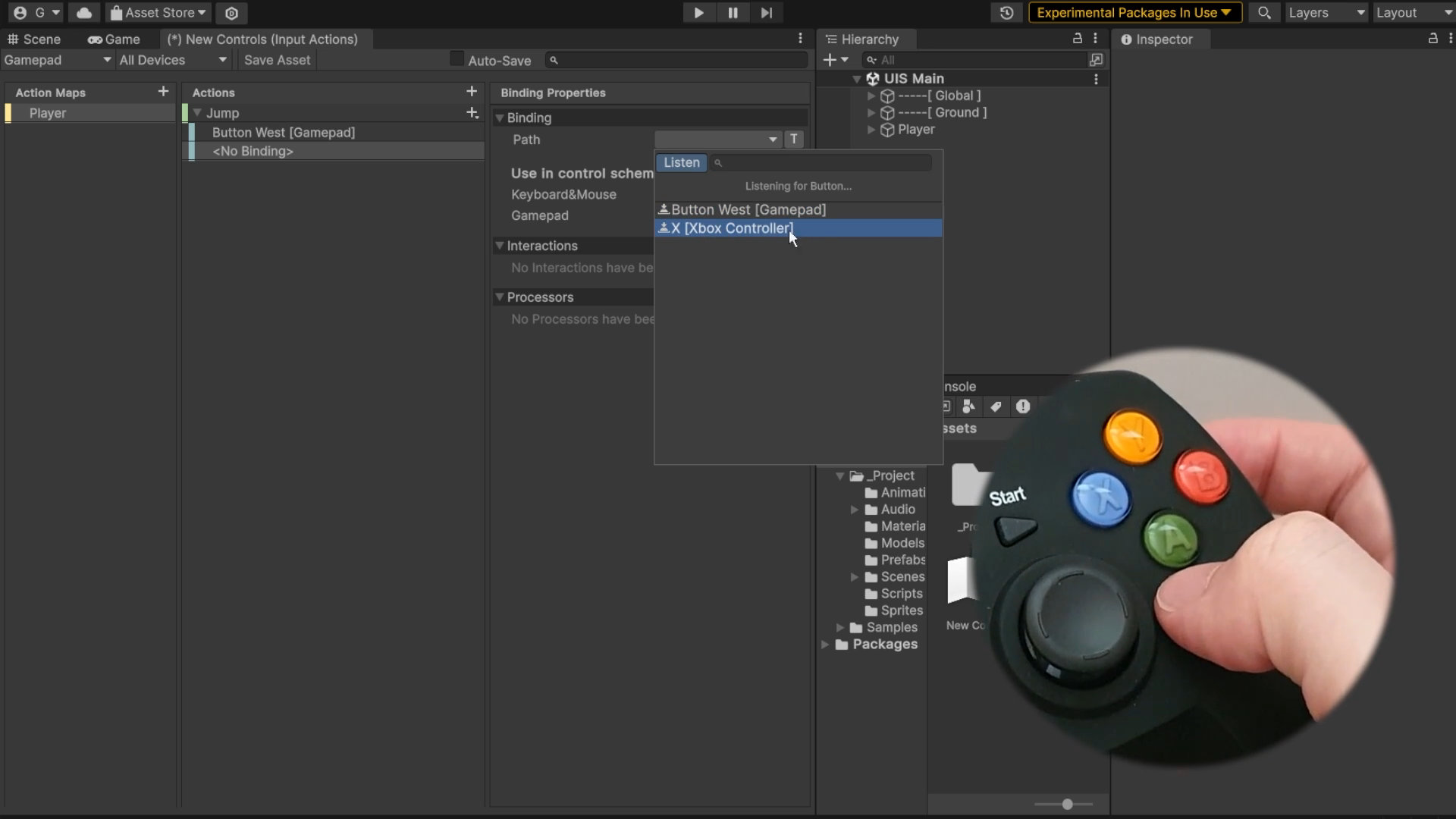The width and height of the screenshot is (1456, 819).
Task: Toggle text mode T button beside Path
Action: (794, 140)
